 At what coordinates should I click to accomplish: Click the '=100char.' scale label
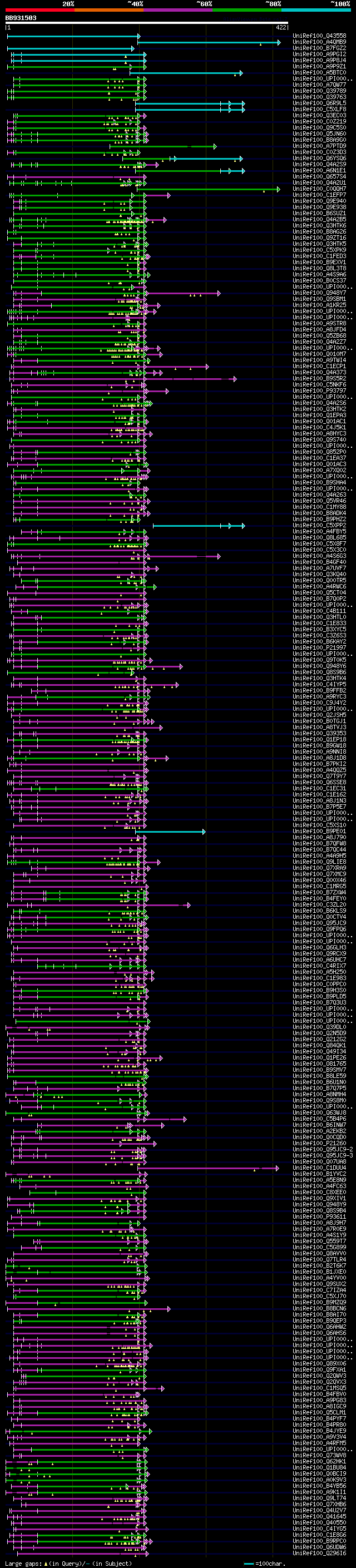pyautogui.click(x=270, y=1563)
